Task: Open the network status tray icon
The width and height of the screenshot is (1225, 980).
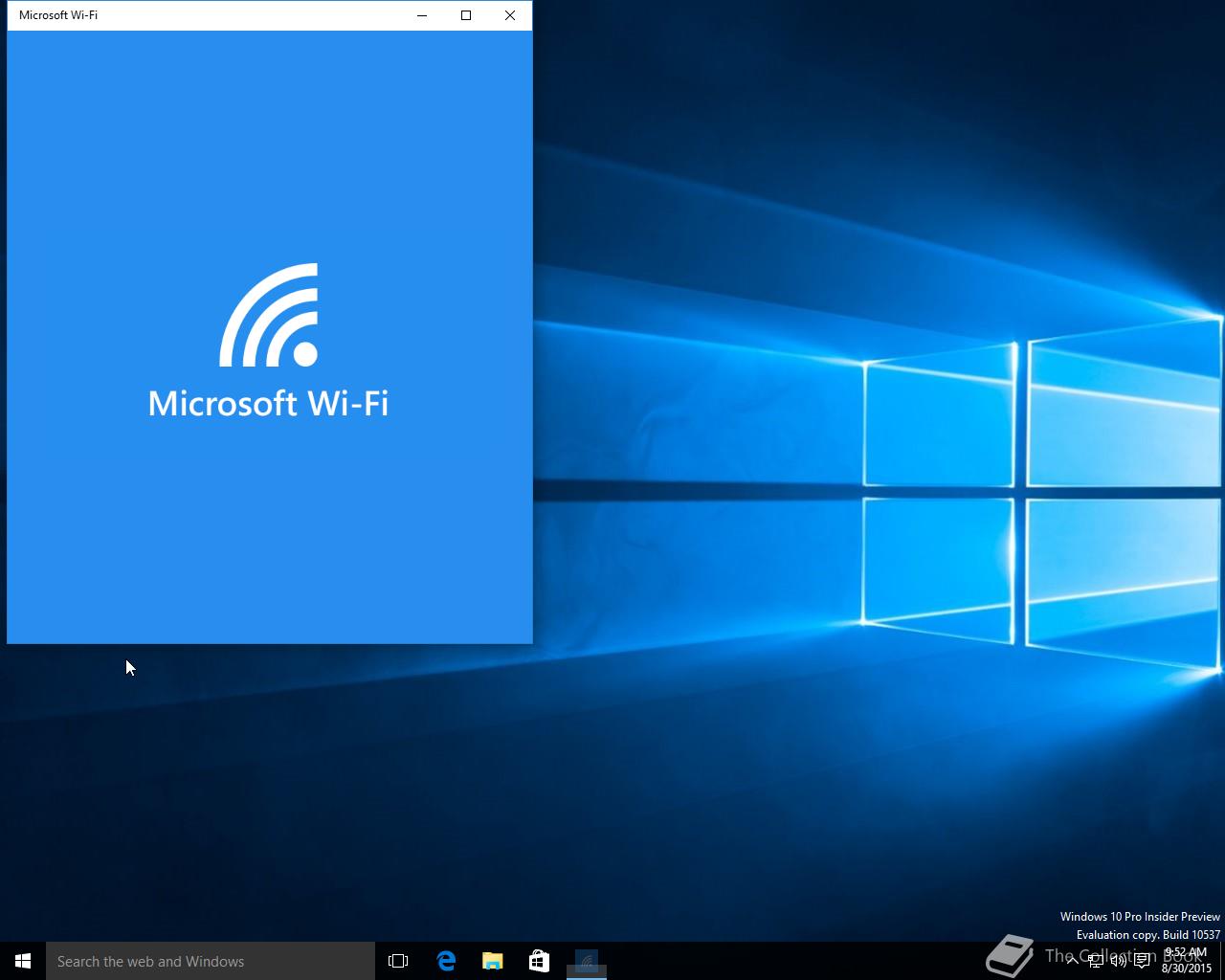Action: (1096, 961)
